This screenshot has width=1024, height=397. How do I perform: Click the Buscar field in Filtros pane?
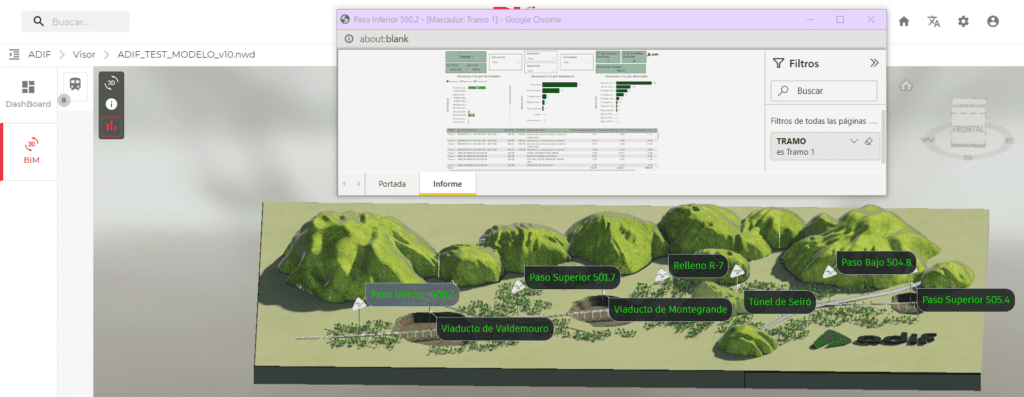pos(824,91)
